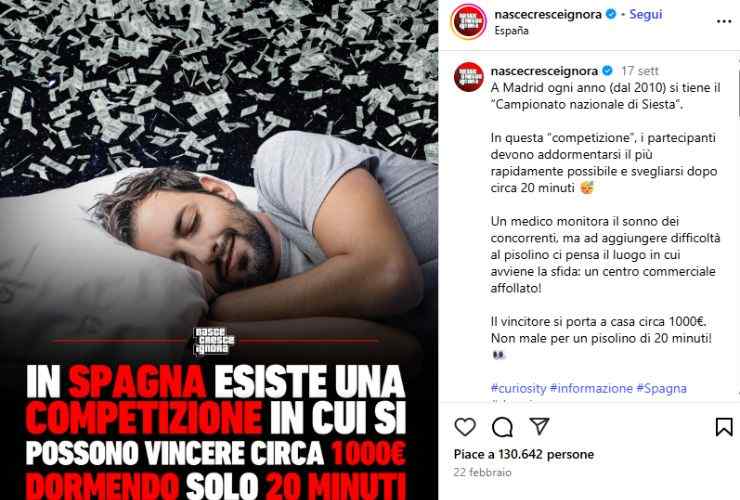Click the sleeping man post image
740x500 pixels.
pyautogui.click(x=219, y=250)
